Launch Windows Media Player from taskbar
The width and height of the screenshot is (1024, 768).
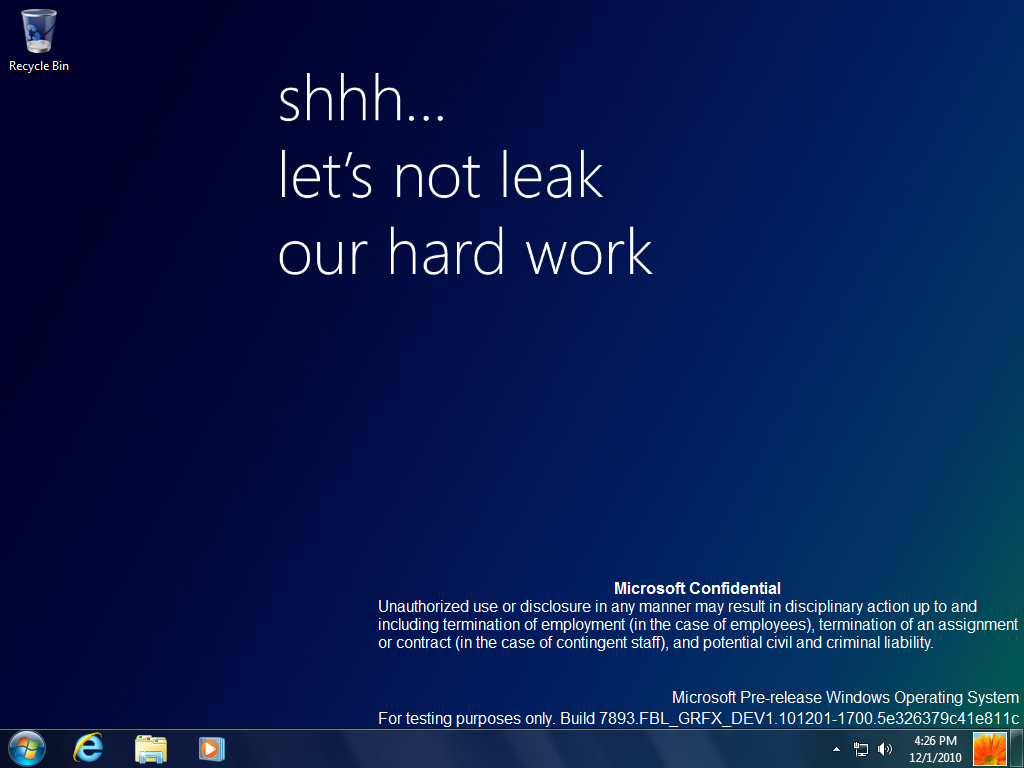pyautogui.click(x=212, y=749)
